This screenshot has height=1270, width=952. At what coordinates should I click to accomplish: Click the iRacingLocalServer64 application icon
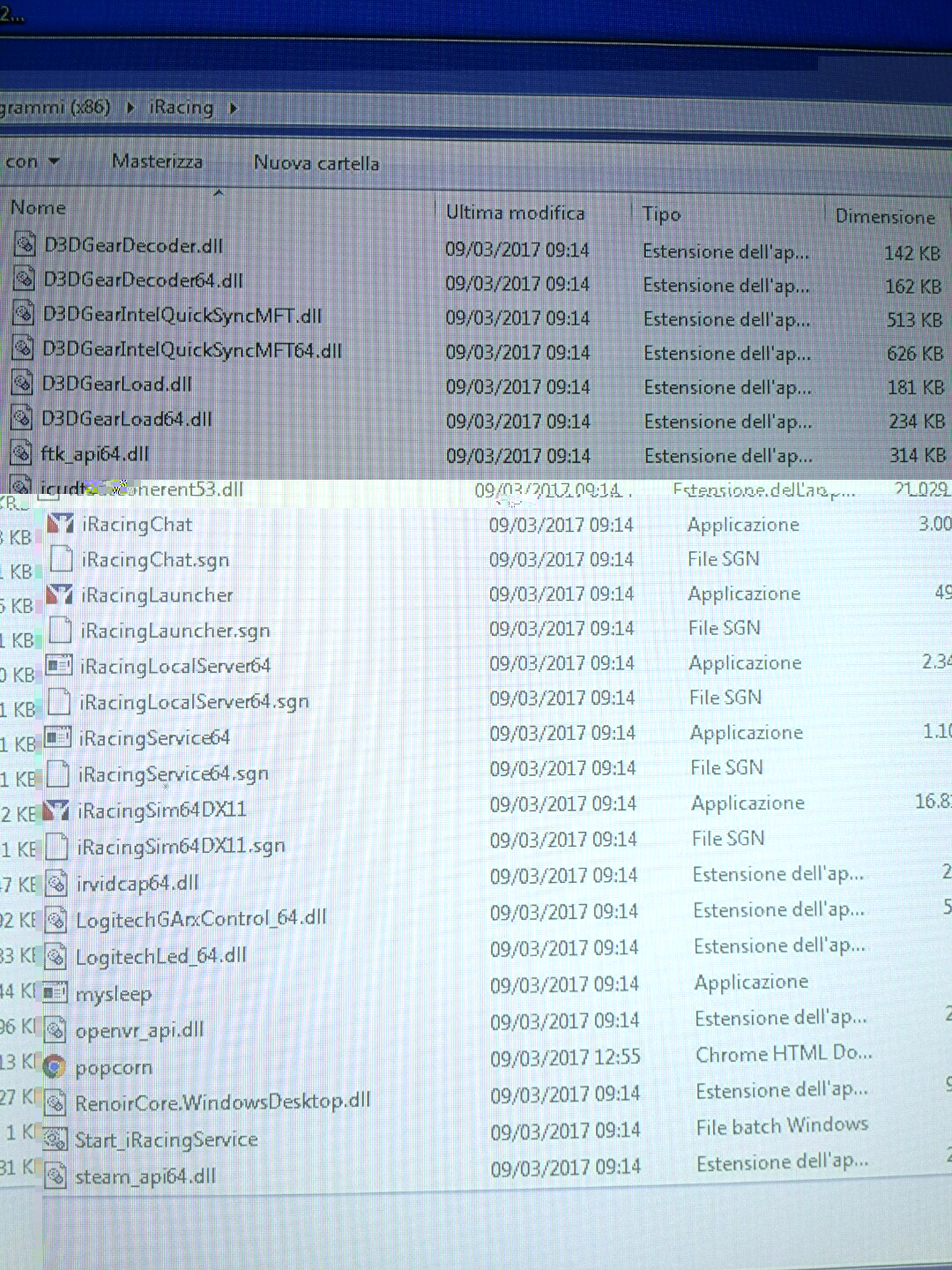[58, 666]
